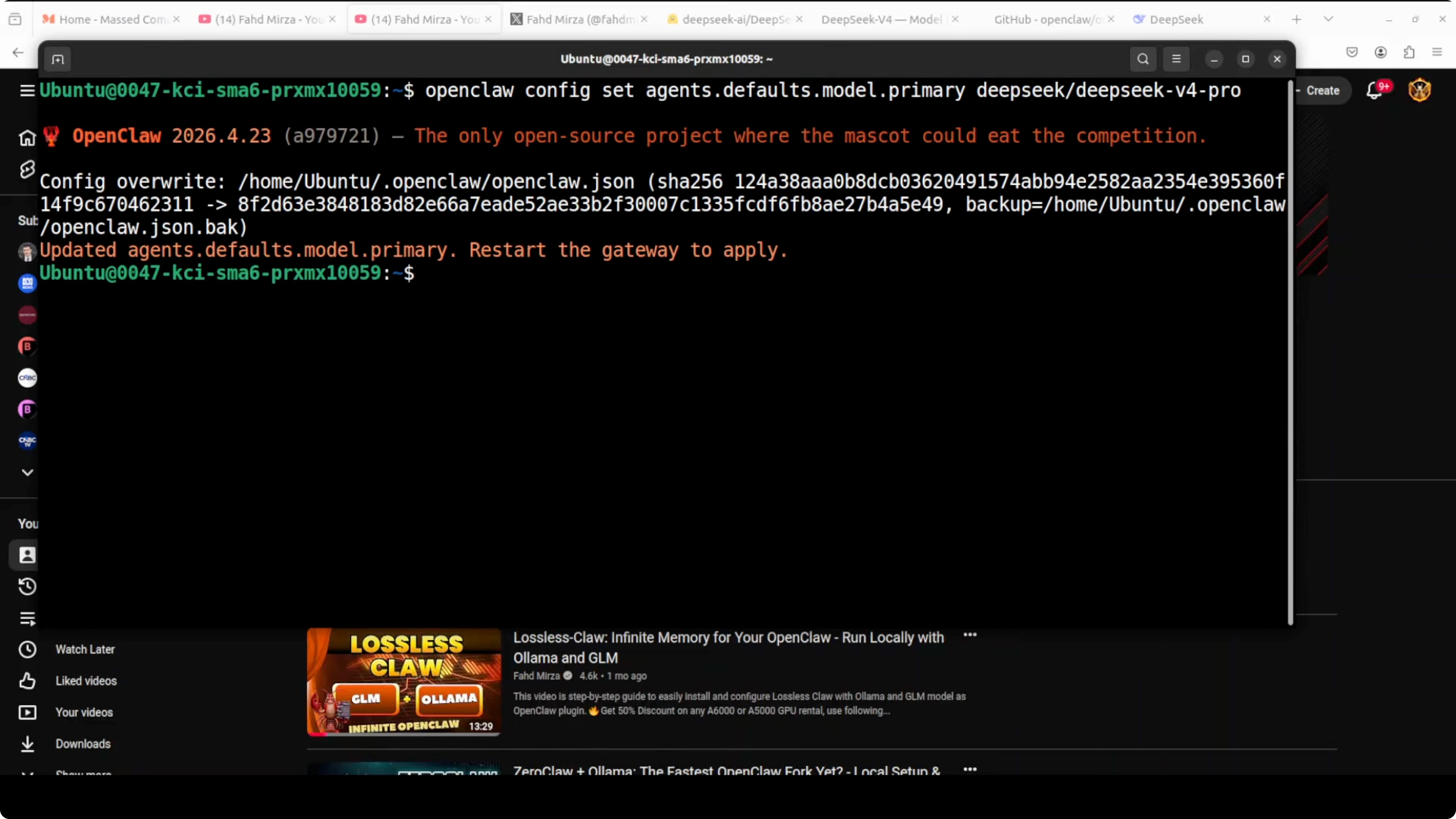Go to YouTube Home icon

pos(27,137)
